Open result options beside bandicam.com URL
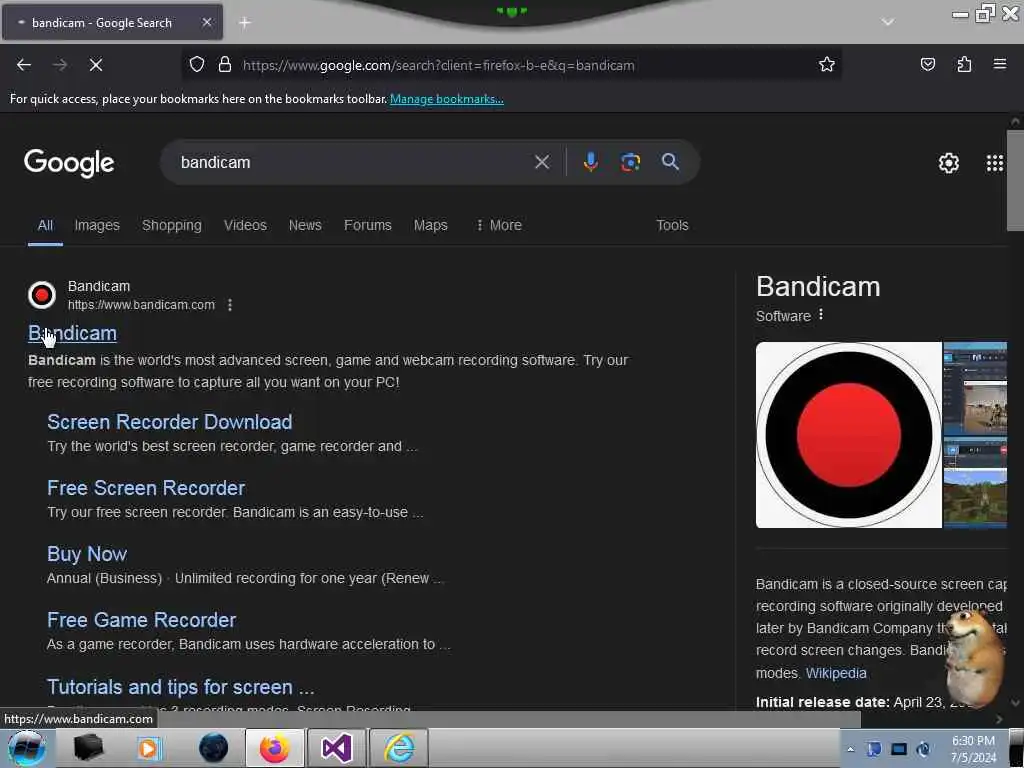The height and width of the screenshot is (768, 1024). tap(229, 305)
